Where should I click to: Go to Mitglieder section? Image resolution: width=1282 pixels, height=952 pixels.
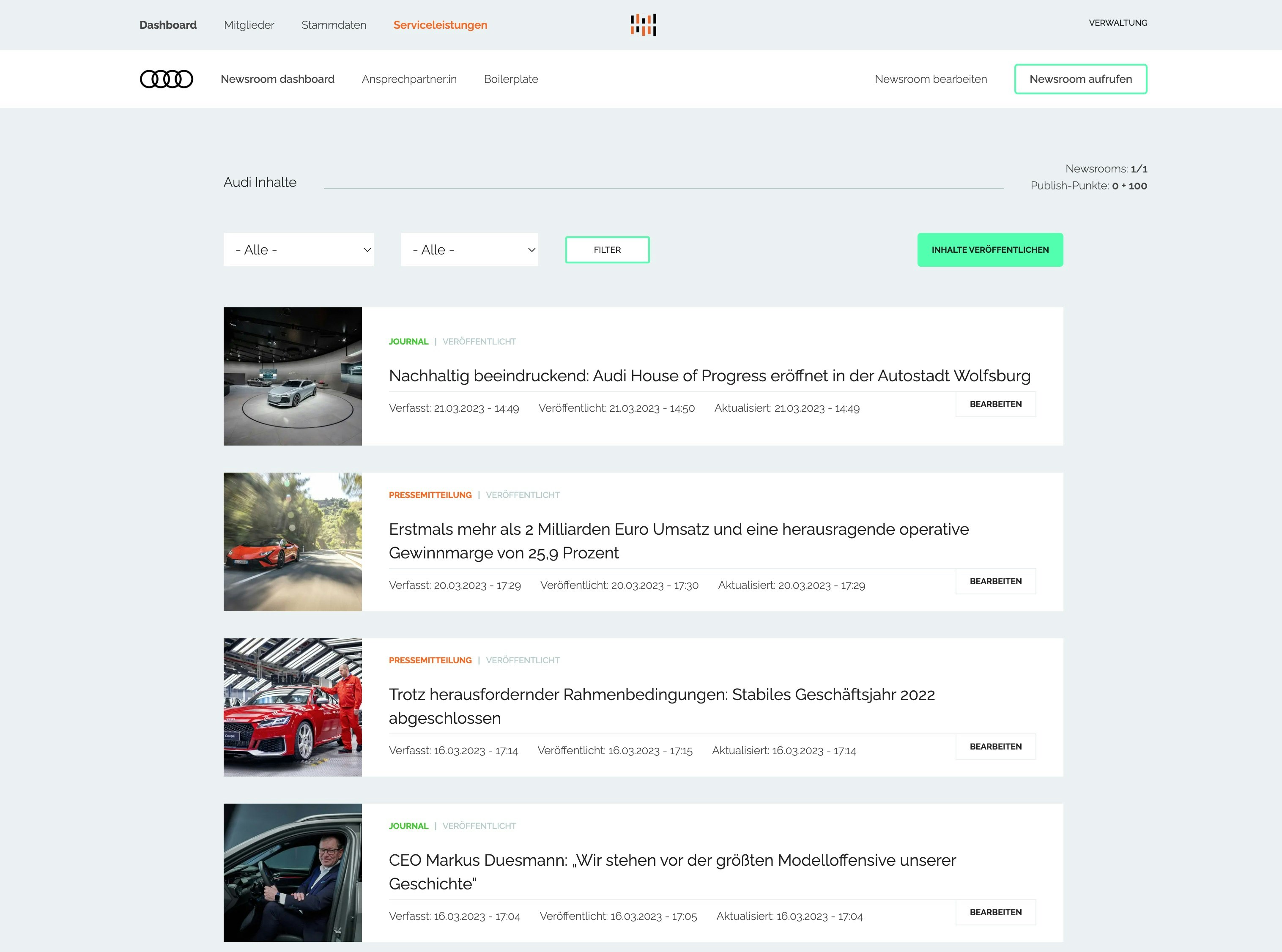click(249, 25)
